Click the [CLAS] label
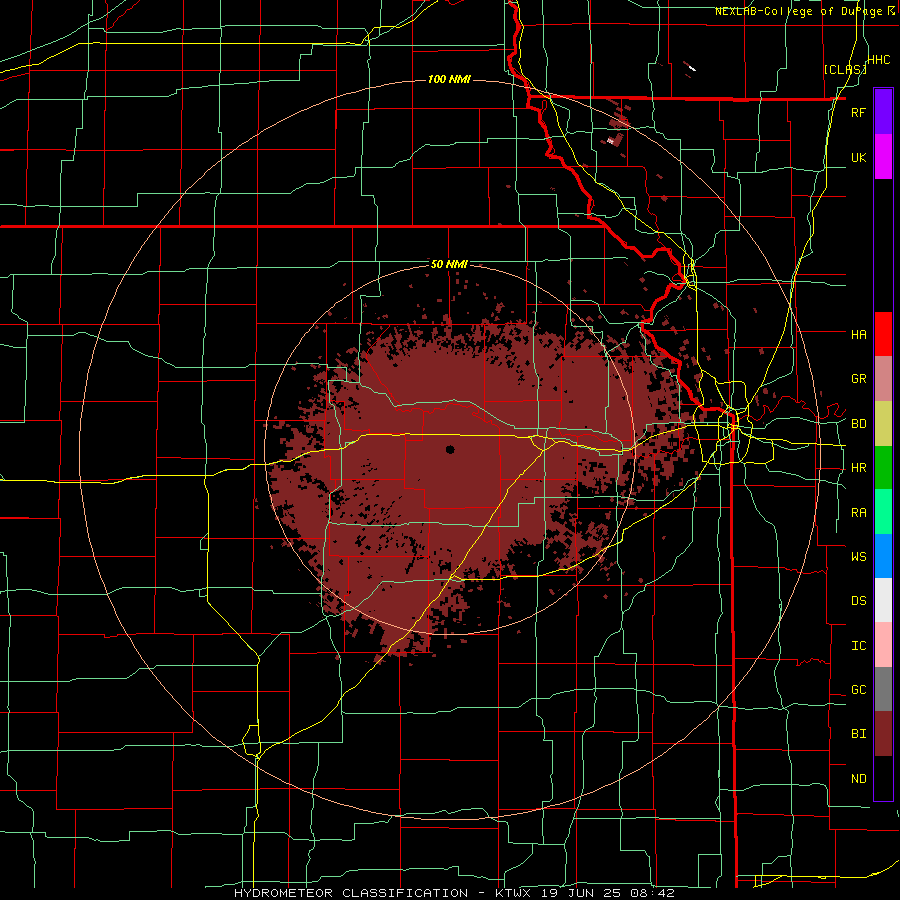Screen dimensions: 900x900 point(845,69)
